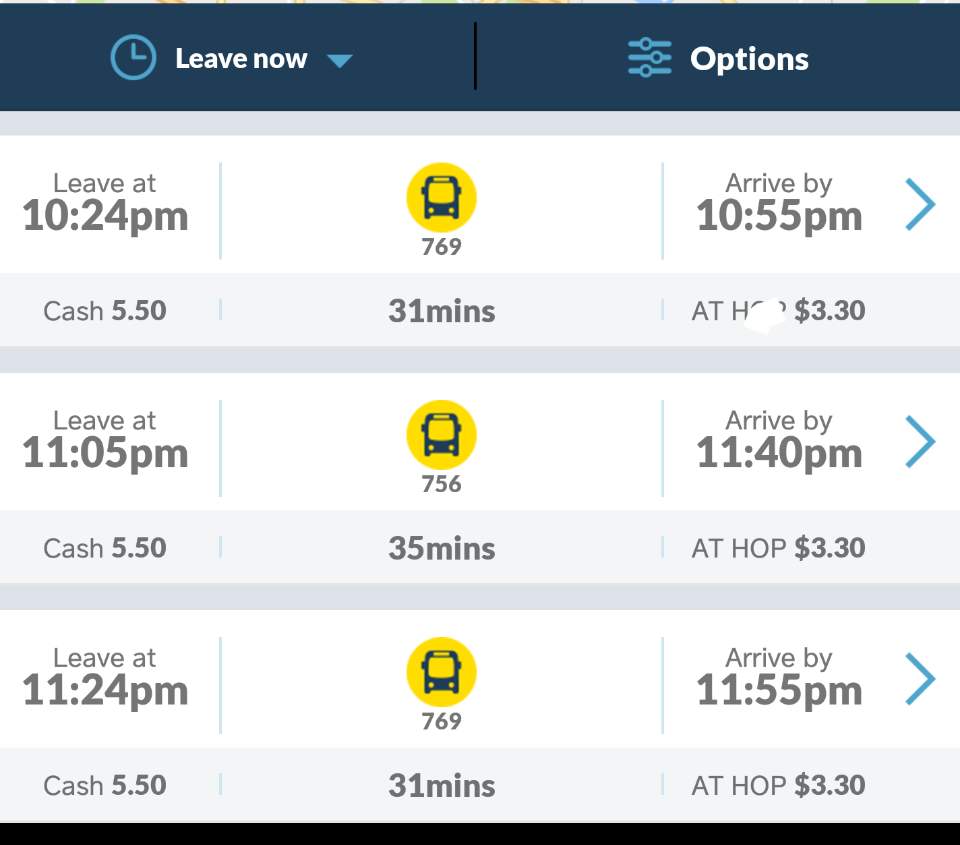Open details chevron for 10:55pm arrival
Screen dimensions: 960x845
(x=919, y=205)
